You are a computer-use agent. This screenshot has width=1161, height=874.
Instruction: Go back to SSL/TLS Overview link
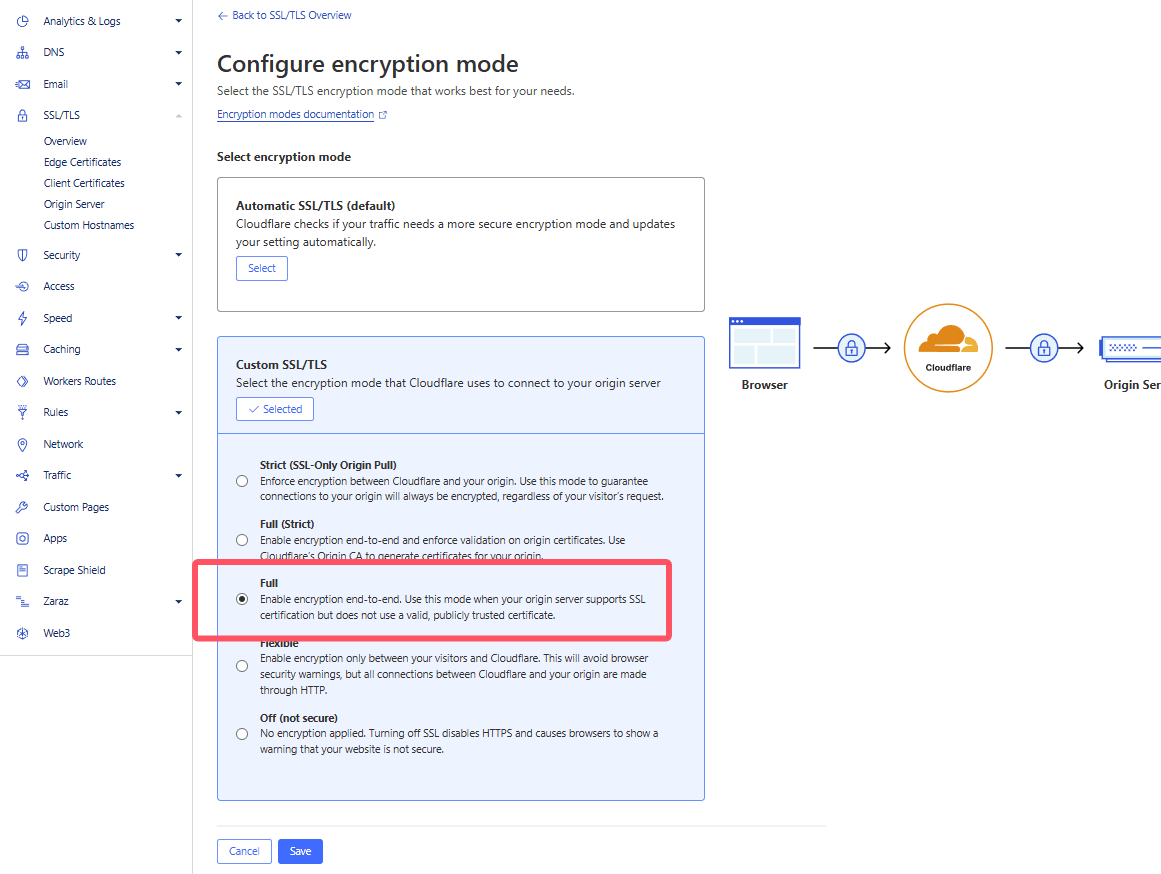[x=284, y=16]
